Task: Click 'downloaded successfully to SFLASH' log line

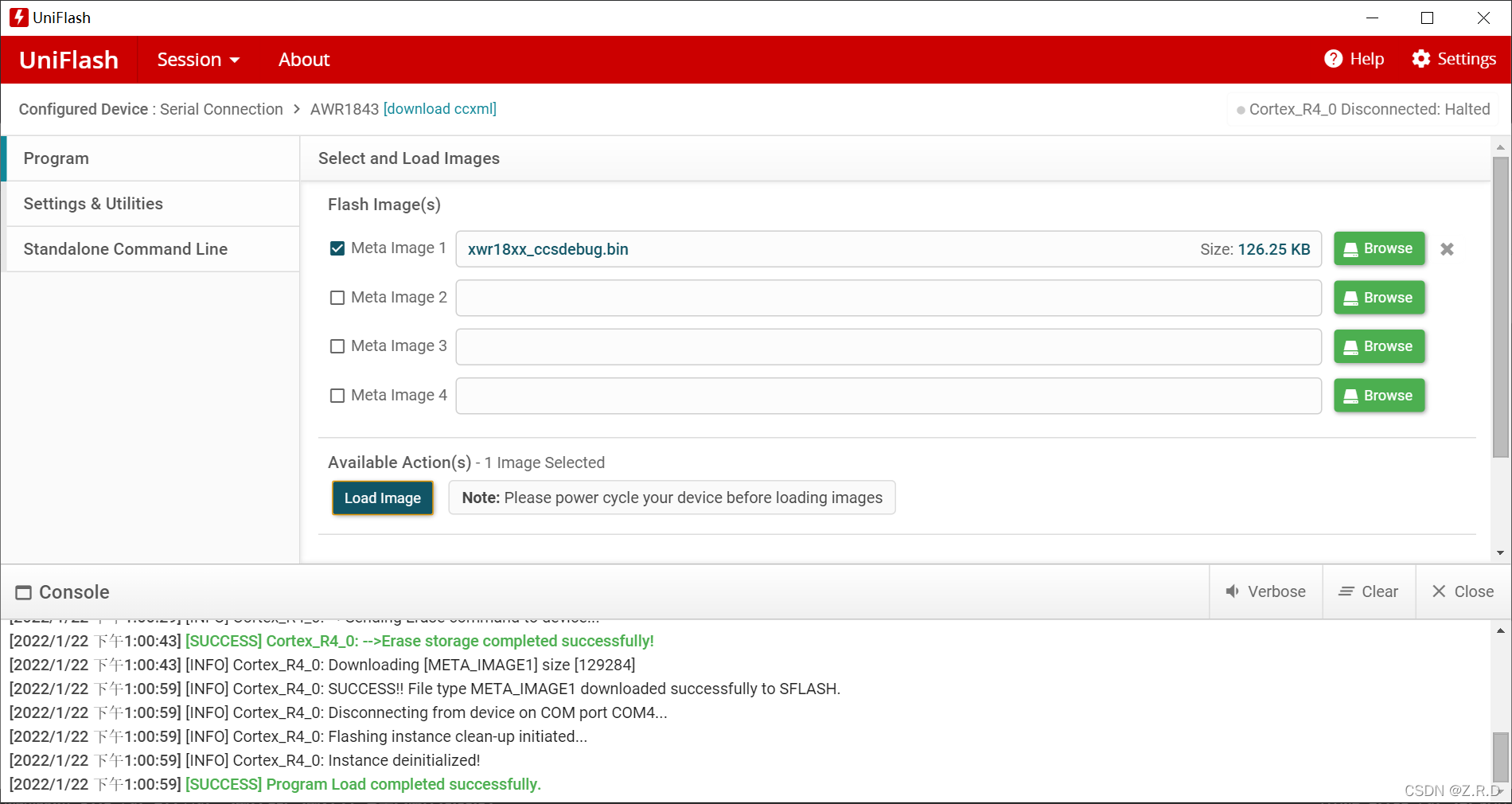Action: click(425, 689)
